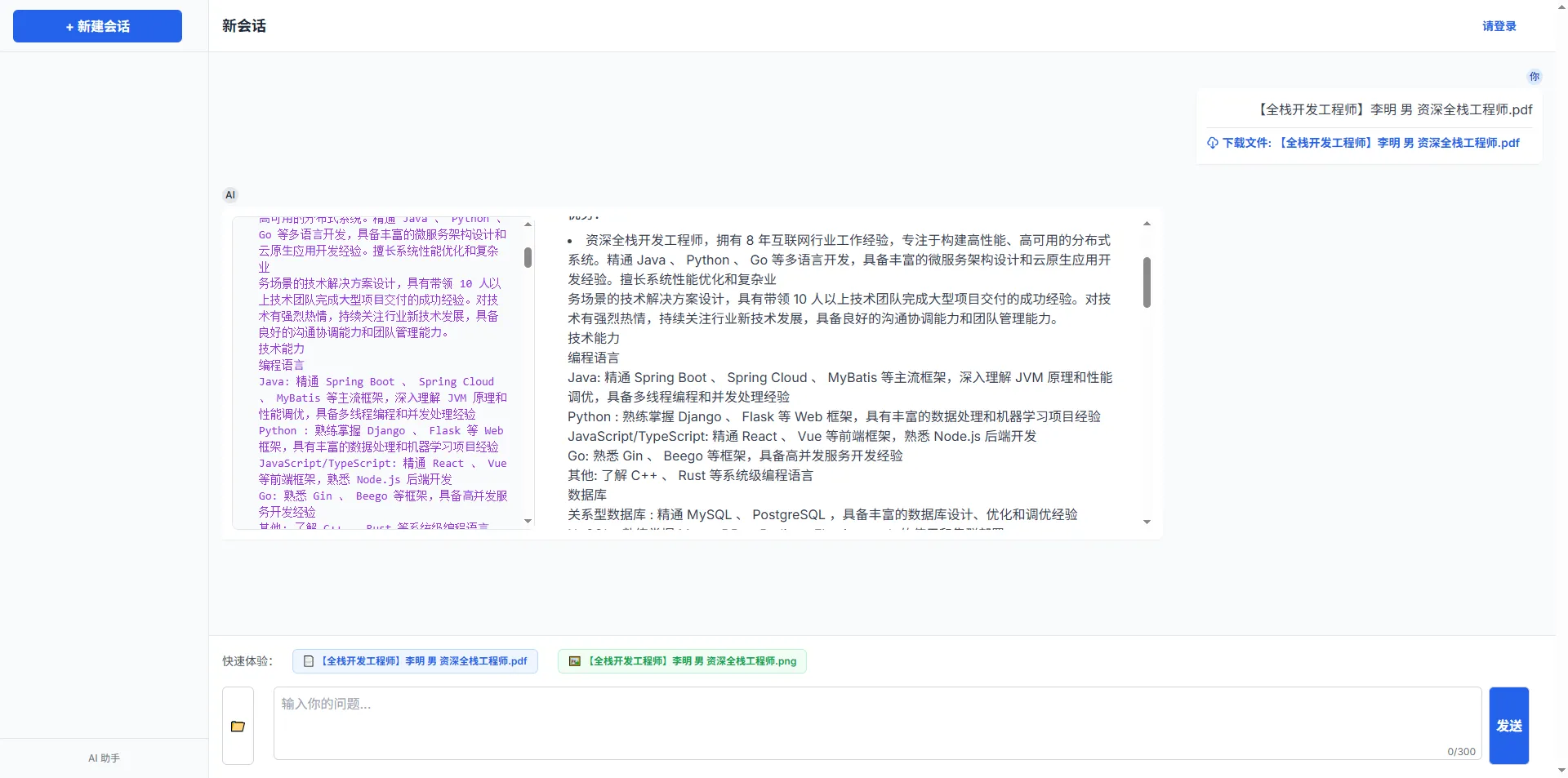Click purple 编程语言 line in left pane

[x=281, y=365]
